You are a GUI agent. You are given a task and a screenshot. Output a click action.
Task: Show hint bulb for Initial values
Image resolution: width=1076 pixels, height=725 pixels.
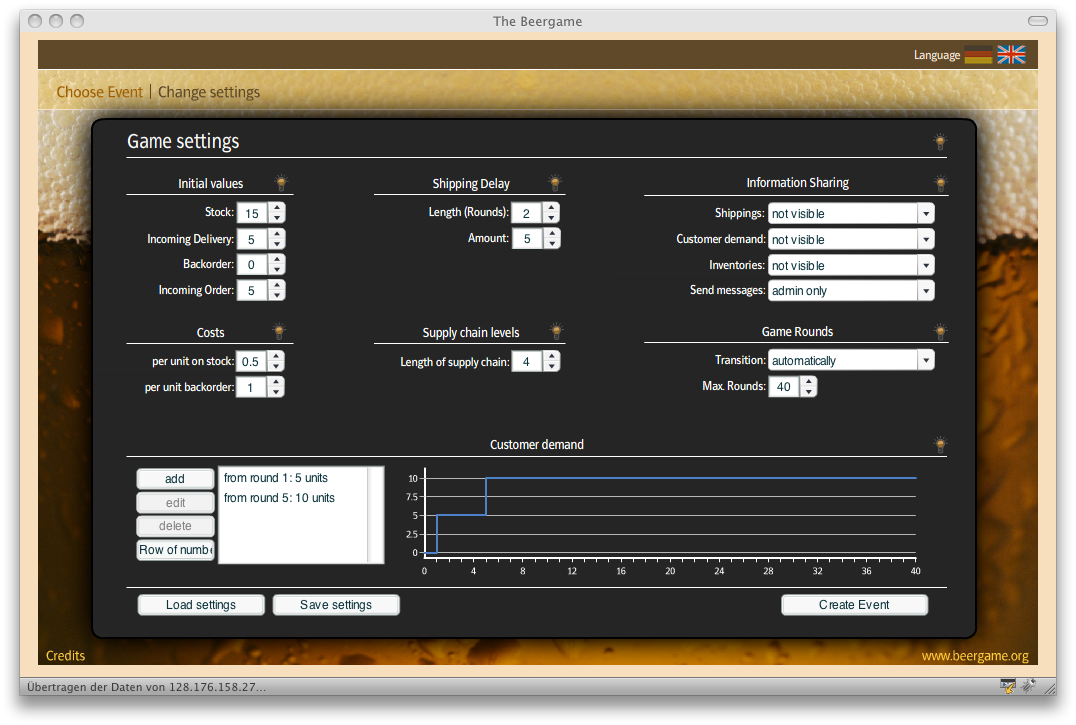coord(281,182)
